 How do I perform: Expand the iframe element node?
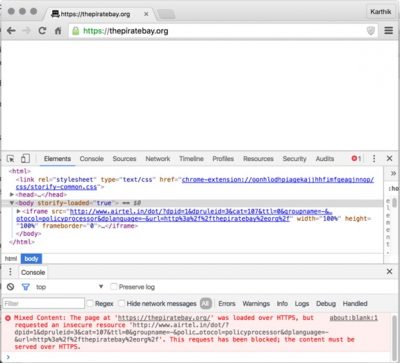coord(19,211)
